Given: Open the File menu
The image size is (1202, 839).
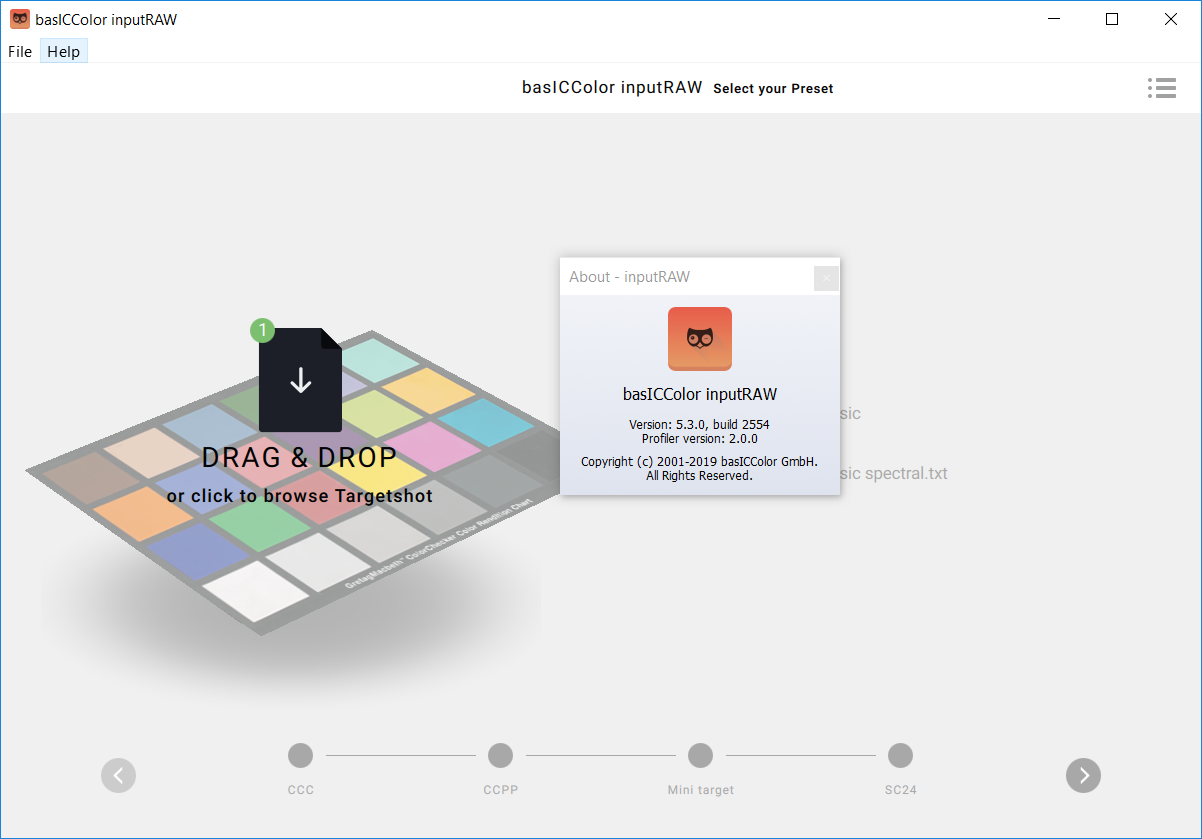Looking at the screenshot, I should coord(20,51).
